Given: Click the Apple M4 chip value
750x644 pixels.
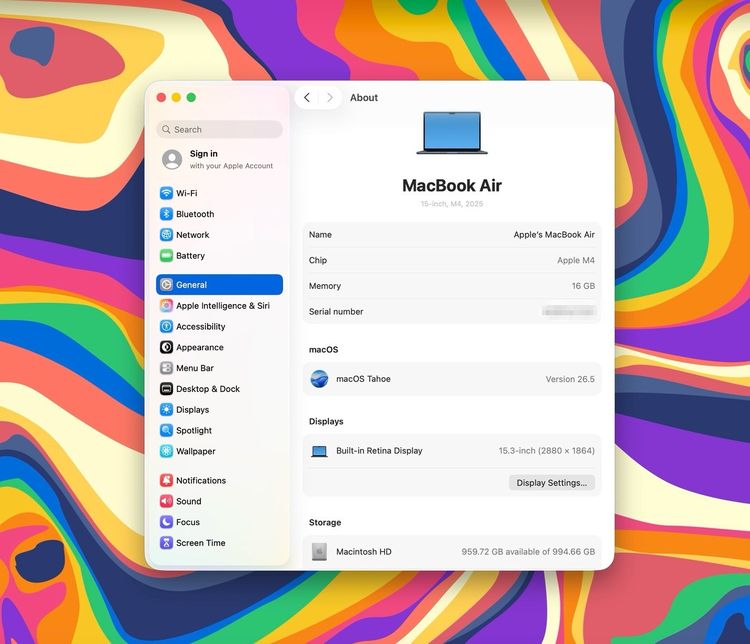Looking at the screenshot, I should tap(576, 260).
